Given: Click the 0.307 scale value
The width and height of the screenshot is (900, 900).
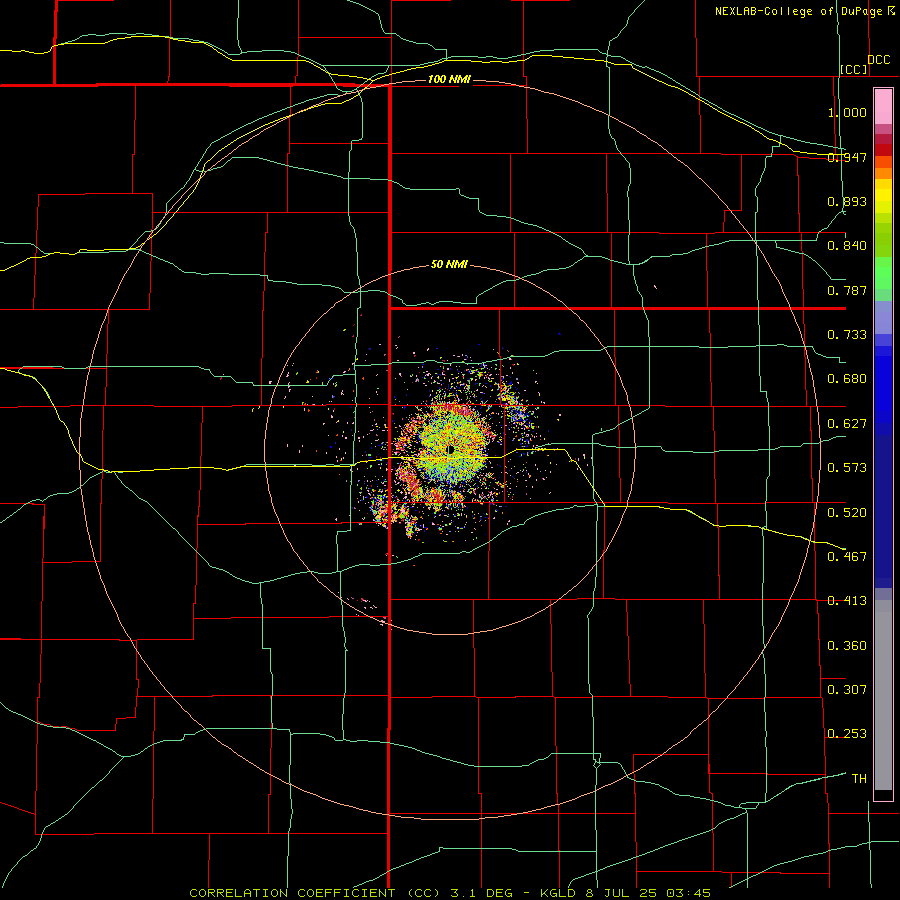Looking at the screenshot, I should (x=847, y=690).
